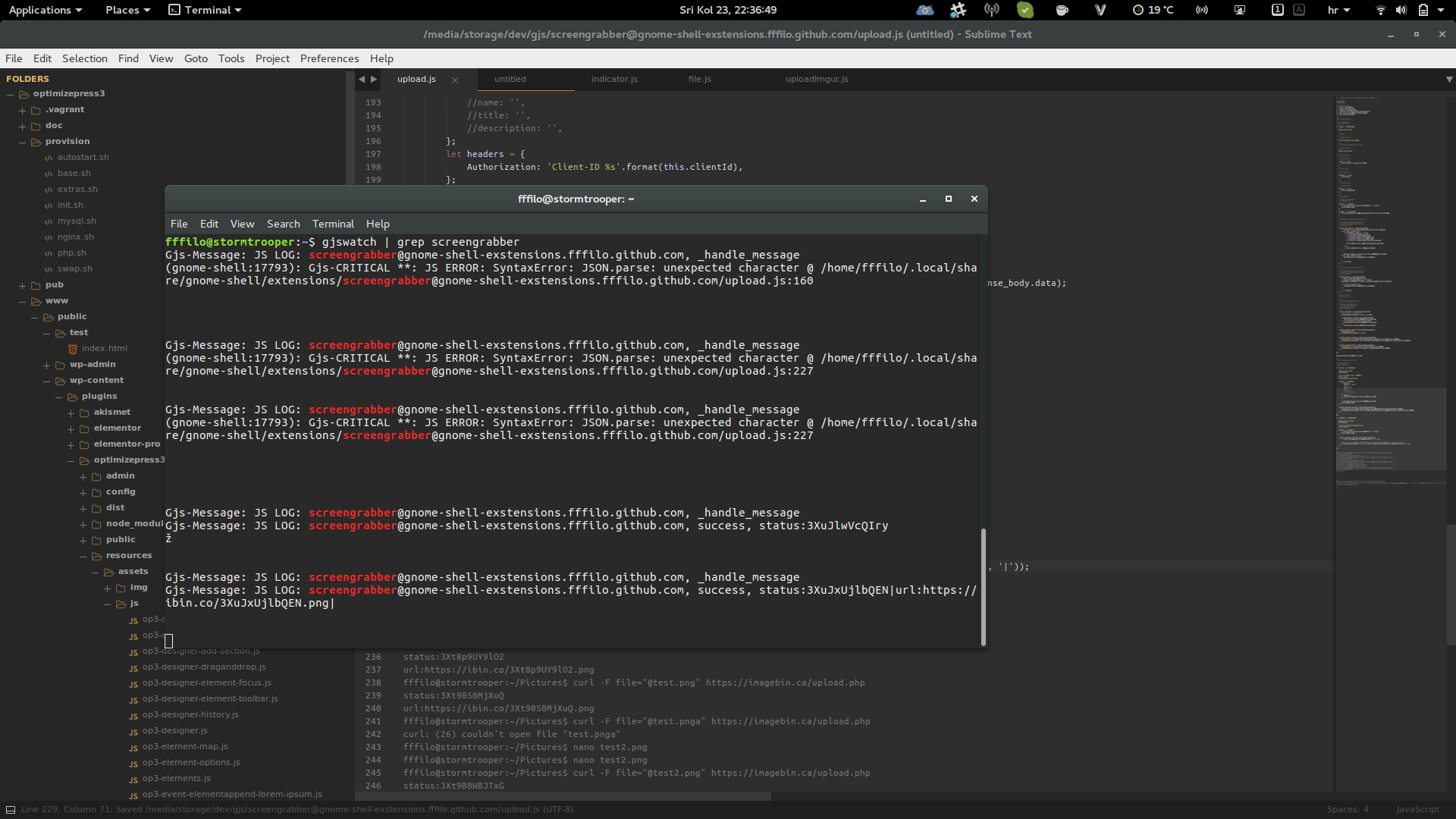The height and width of the screenshot is (819, 1456).
Task: Open the 'hr' keyboard layout dropdown
Action: [1339, 10]
